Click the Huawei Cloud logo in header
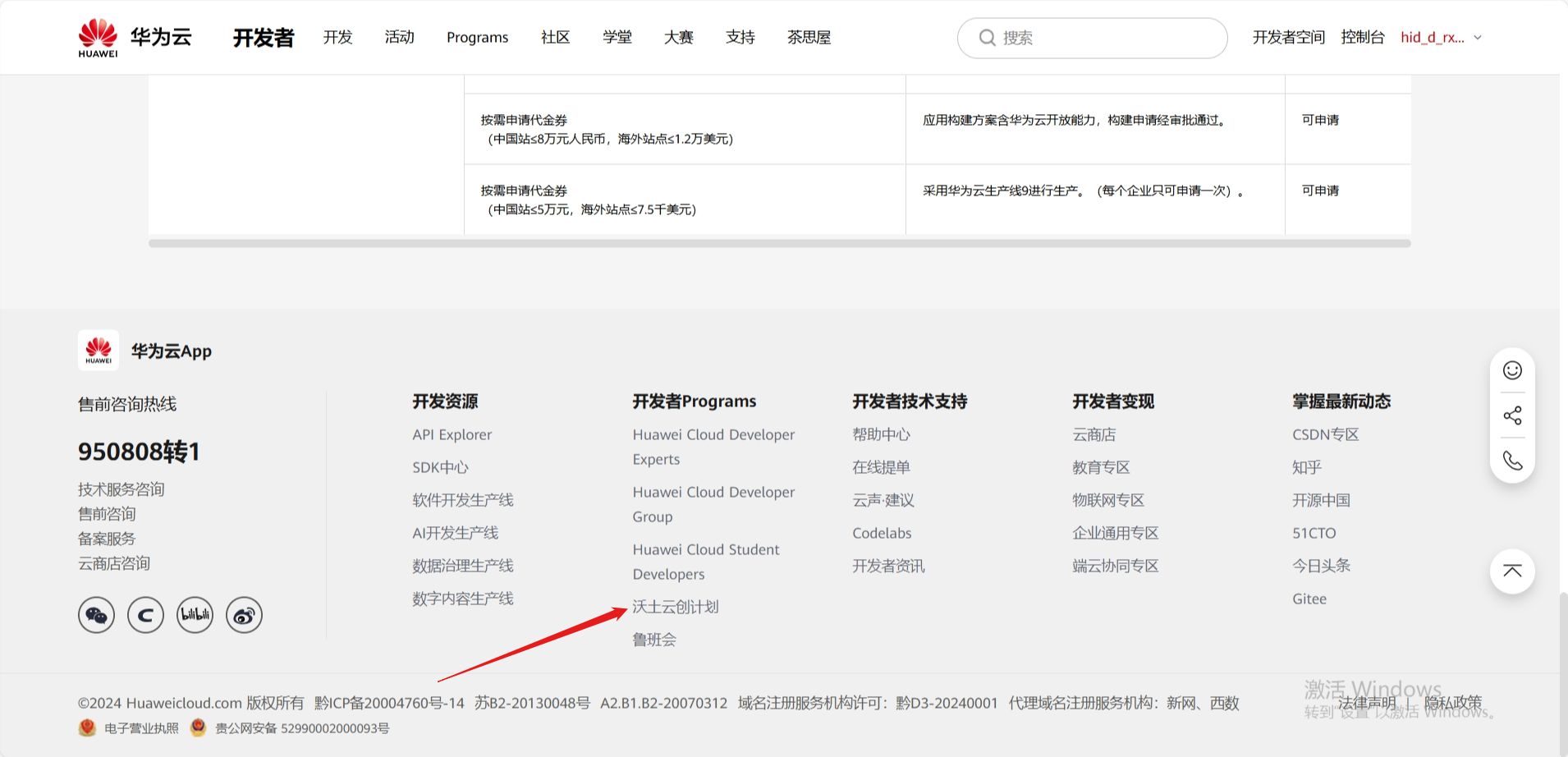1568x757 pixels. click(135, 38)
